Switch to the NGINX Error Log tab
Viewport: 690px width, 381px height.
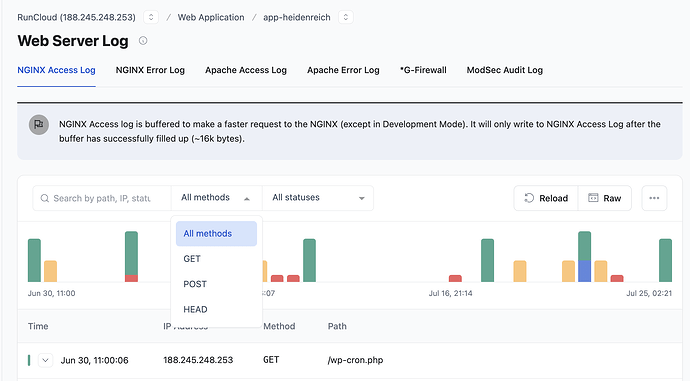tap(150, 70)
